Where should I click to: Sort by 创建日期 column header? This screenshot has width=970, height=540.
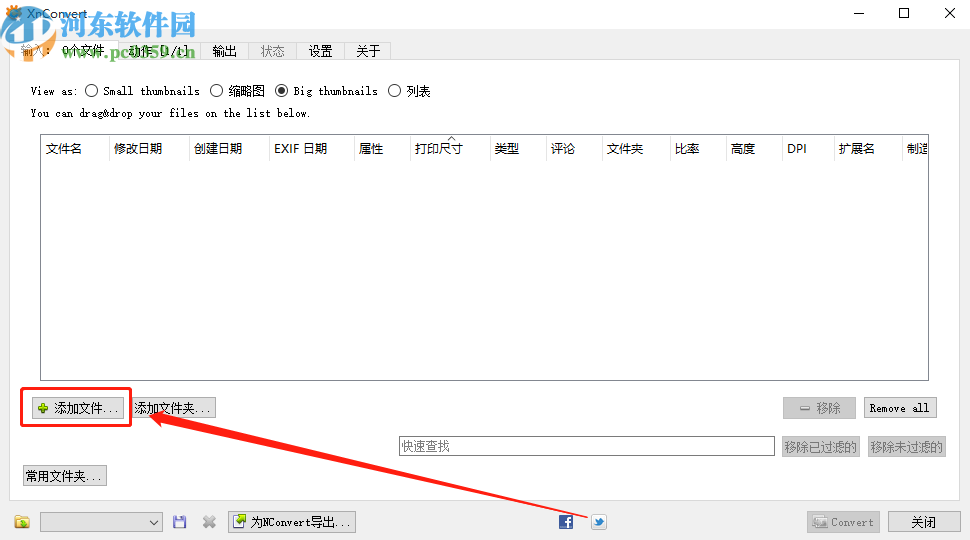point(229,148)
